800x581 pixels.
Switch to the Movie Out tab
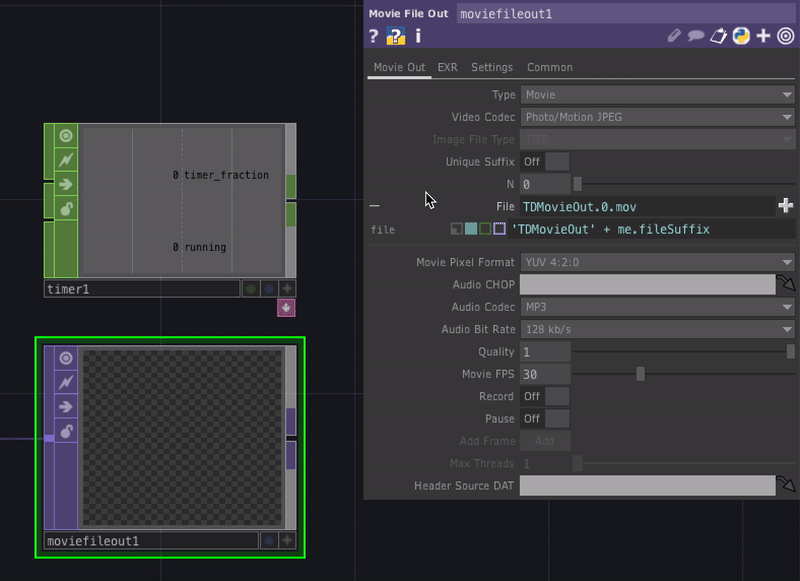click(399, 67)
